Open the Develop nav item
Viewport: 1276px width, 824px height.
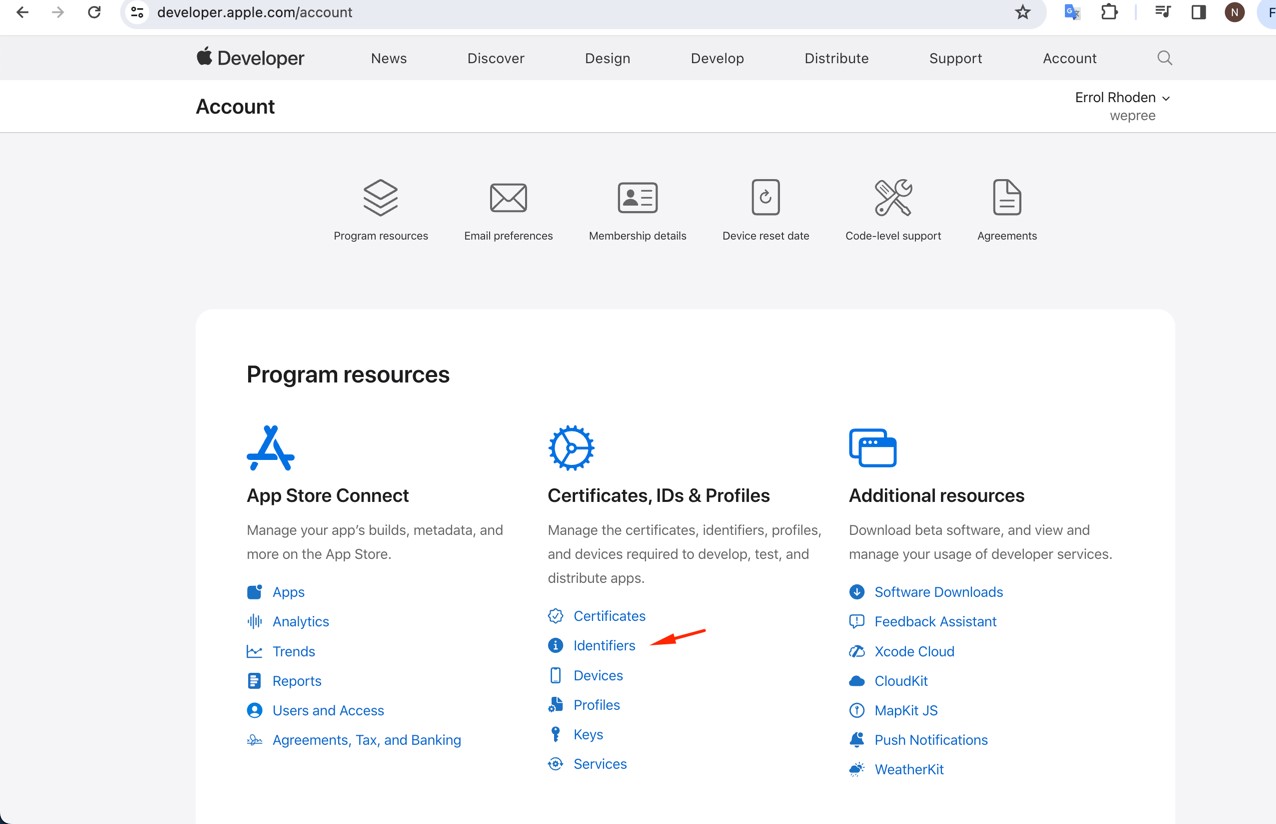tap(717, 58)
